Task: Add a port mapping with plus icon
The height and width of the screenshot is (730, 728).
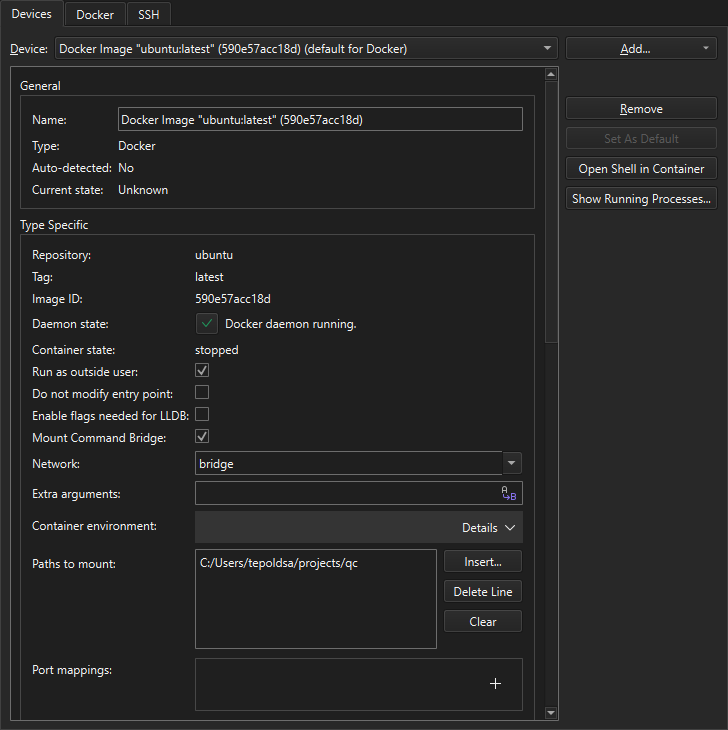Action: point(495,683)
